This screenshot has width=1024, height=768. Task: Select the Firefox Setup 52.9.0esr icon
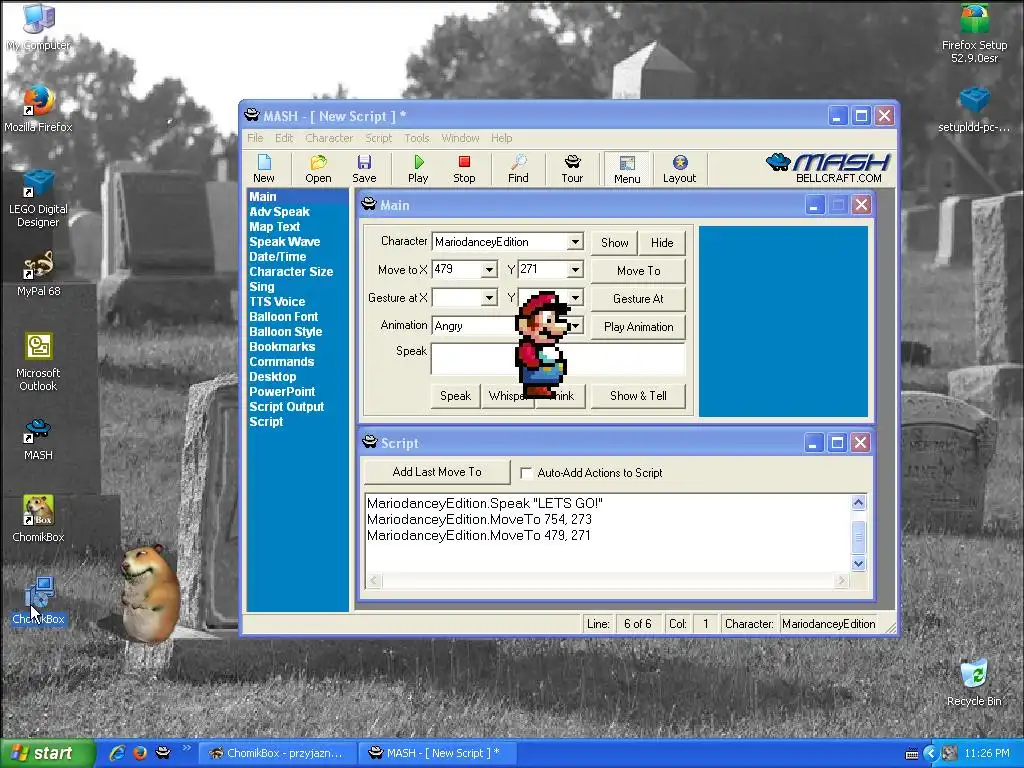[974, 33]
